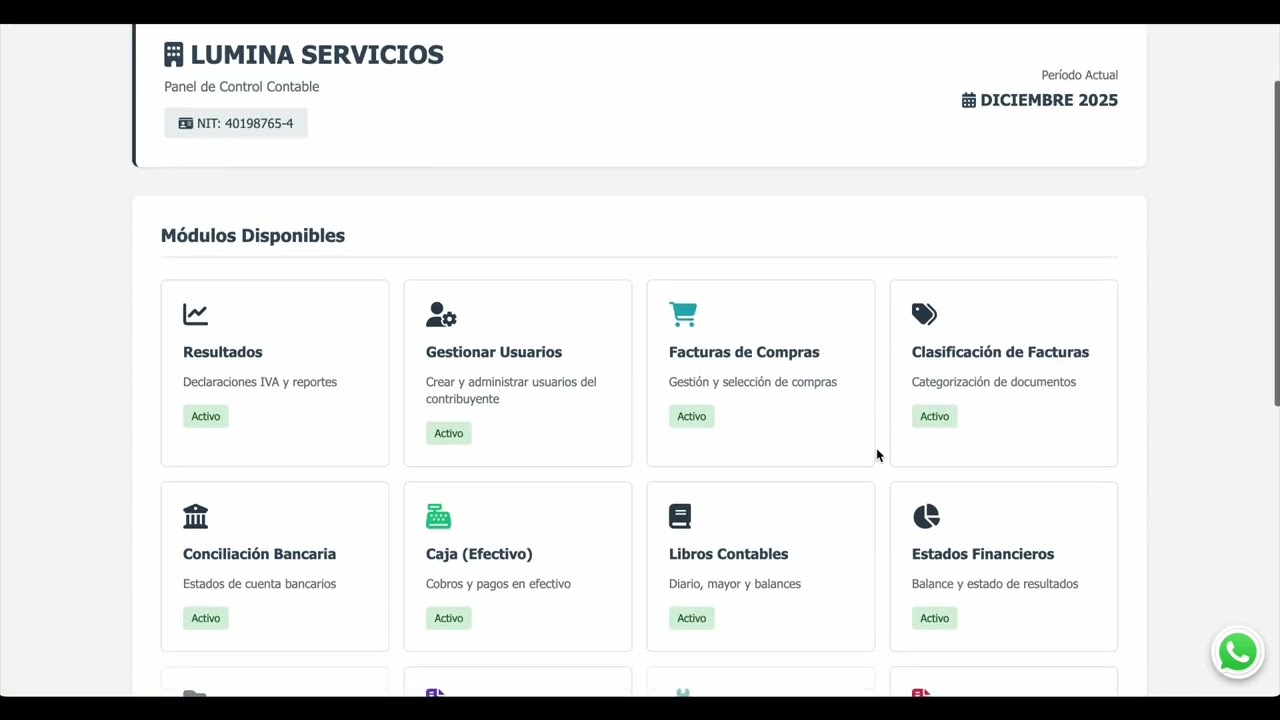This screenshot has width=1280, height=720.
Task: Open the Clasificación de Facturas module title
Action: click(1000, 352)
